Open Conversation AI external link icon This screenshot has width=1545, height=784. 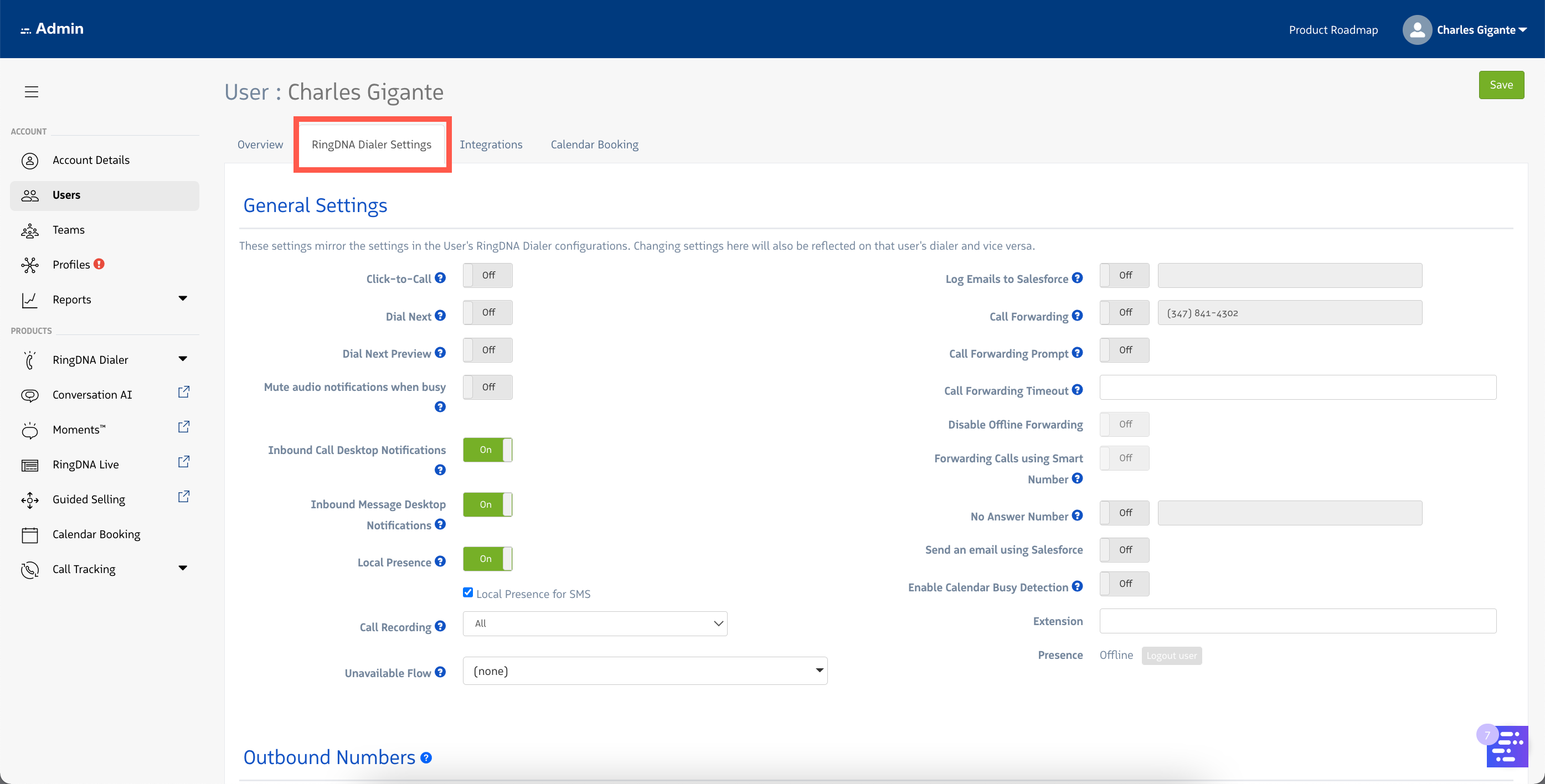(183, 393)
